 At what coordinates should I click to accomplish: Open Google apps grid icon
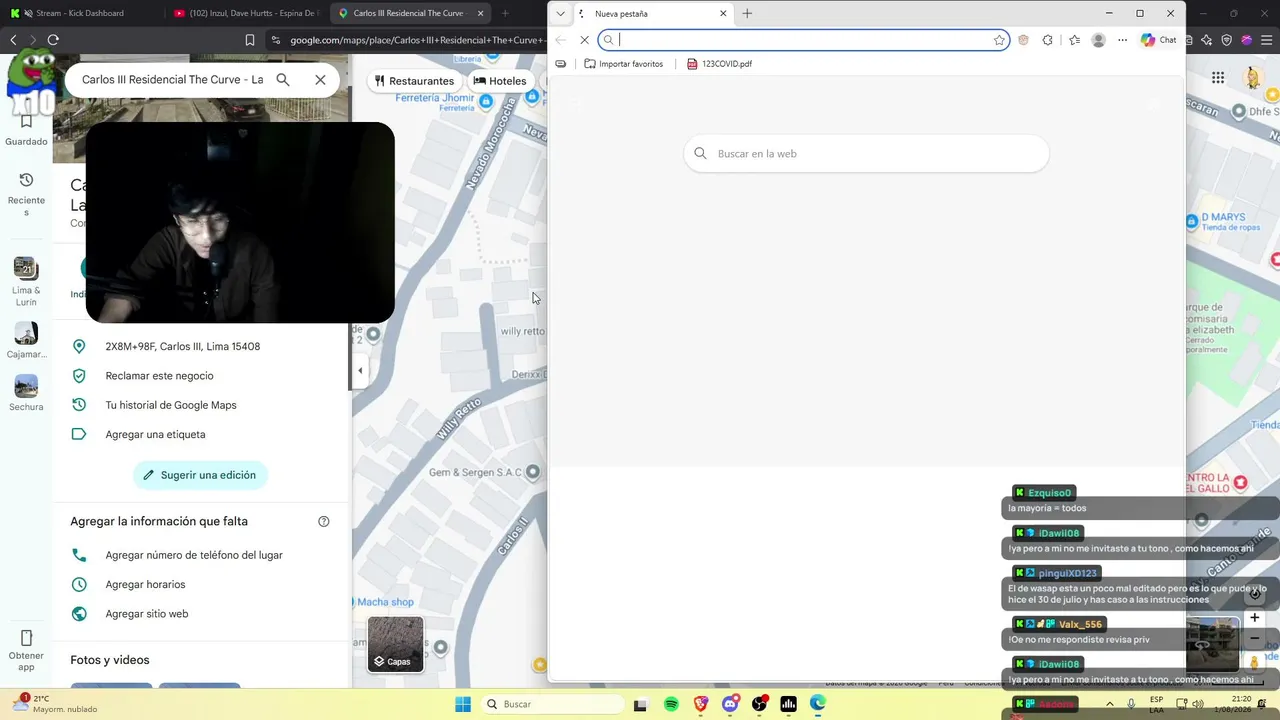click(x=1218, y=78)
